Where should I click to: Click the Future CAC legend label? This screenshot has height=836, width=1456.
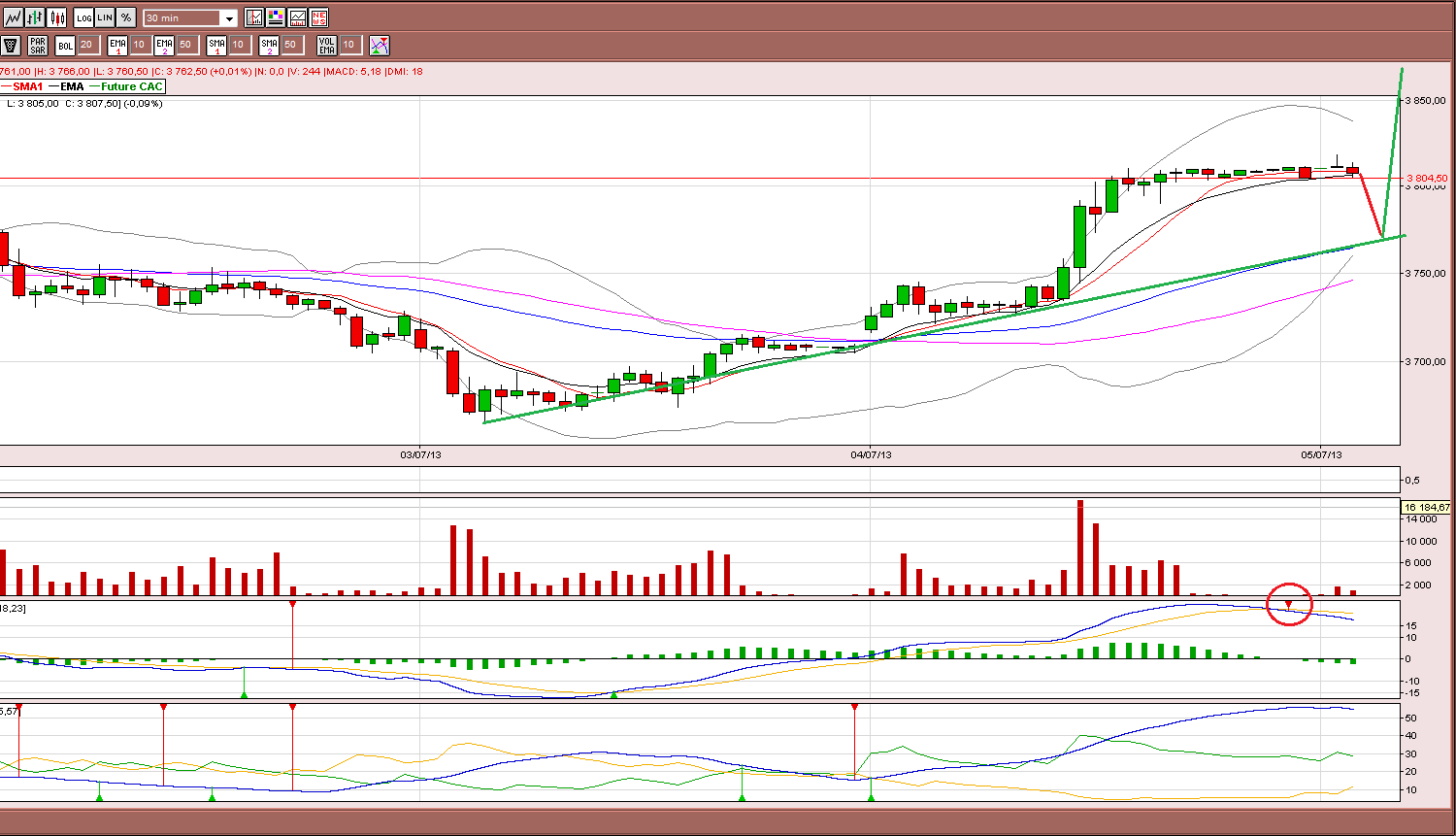pos(132,86)
